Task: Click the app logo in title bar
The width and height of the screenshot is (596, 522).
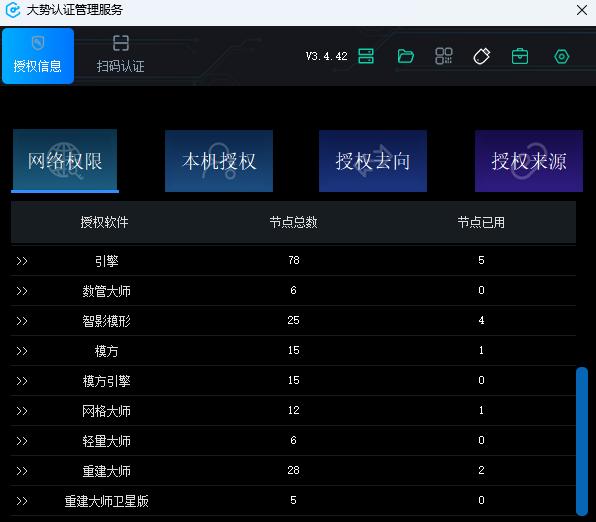Action: pos(13,10)
